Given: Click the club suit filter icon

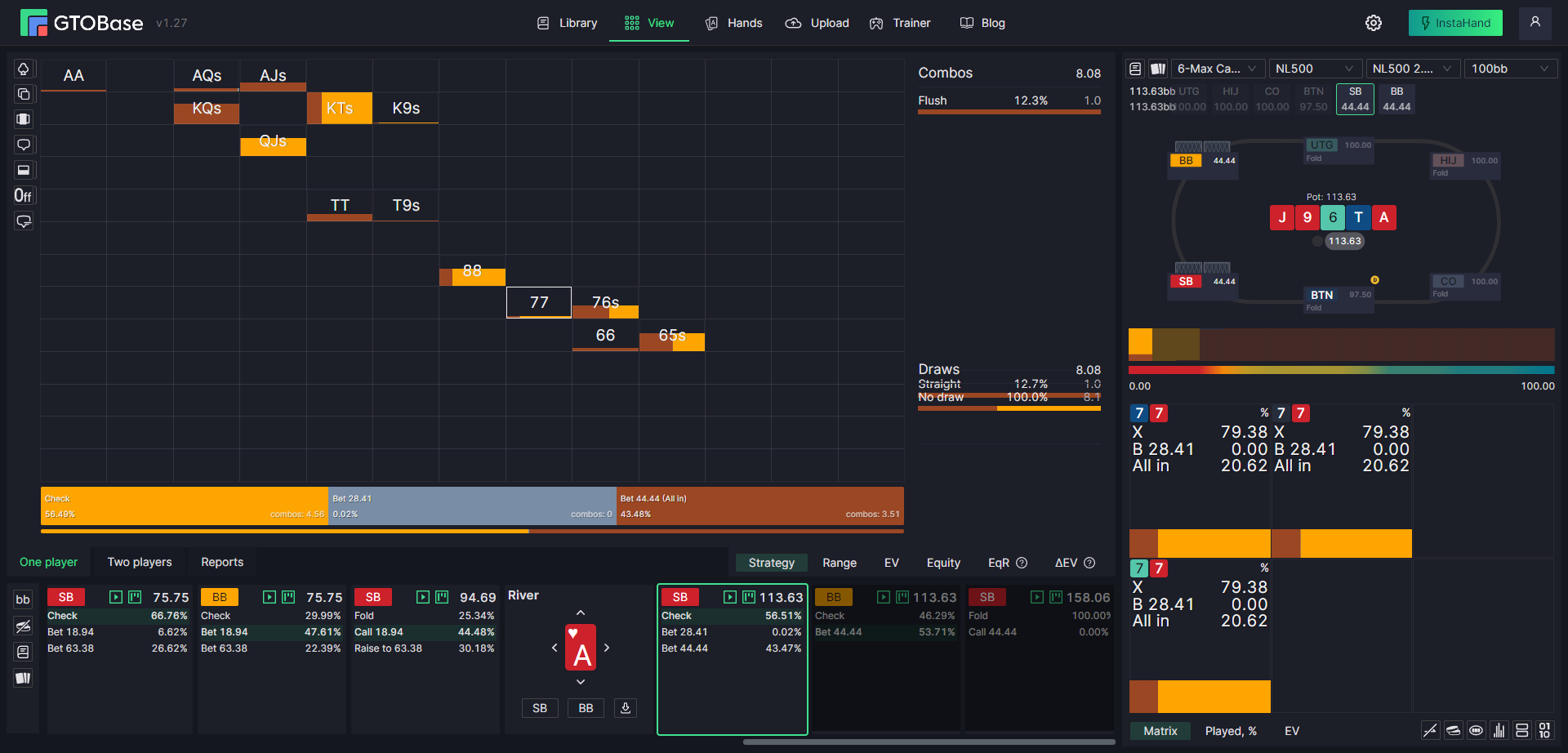Looking at the screenshot, I should click(24, 69).
